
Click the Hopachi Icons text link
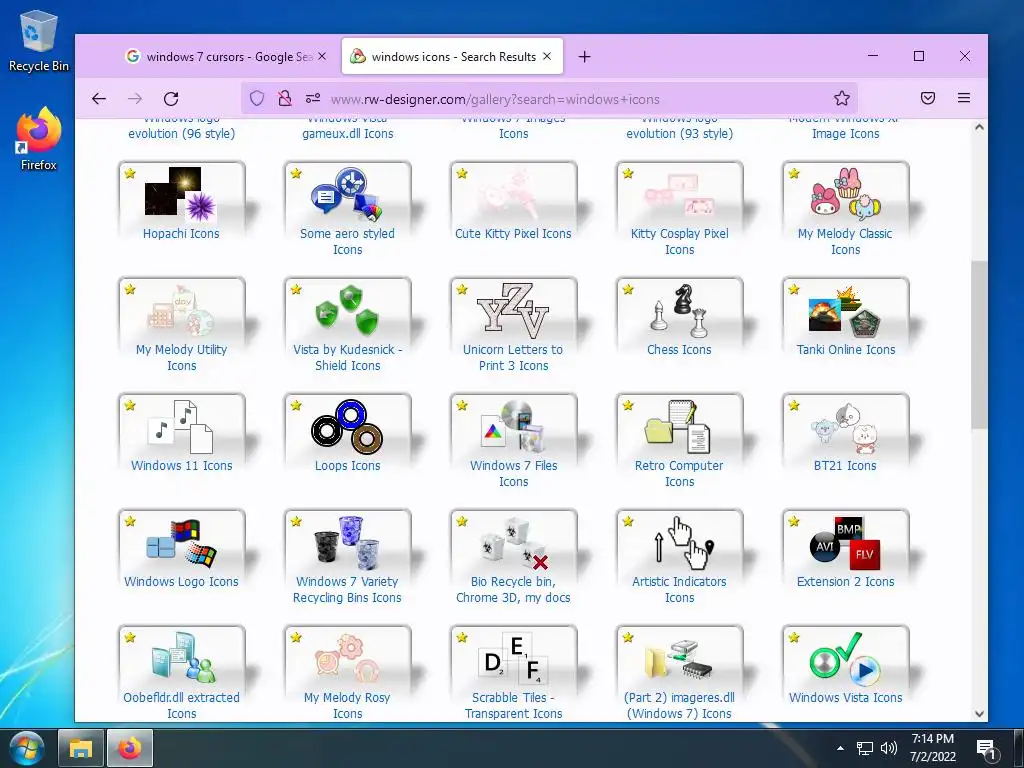[182, 233]
